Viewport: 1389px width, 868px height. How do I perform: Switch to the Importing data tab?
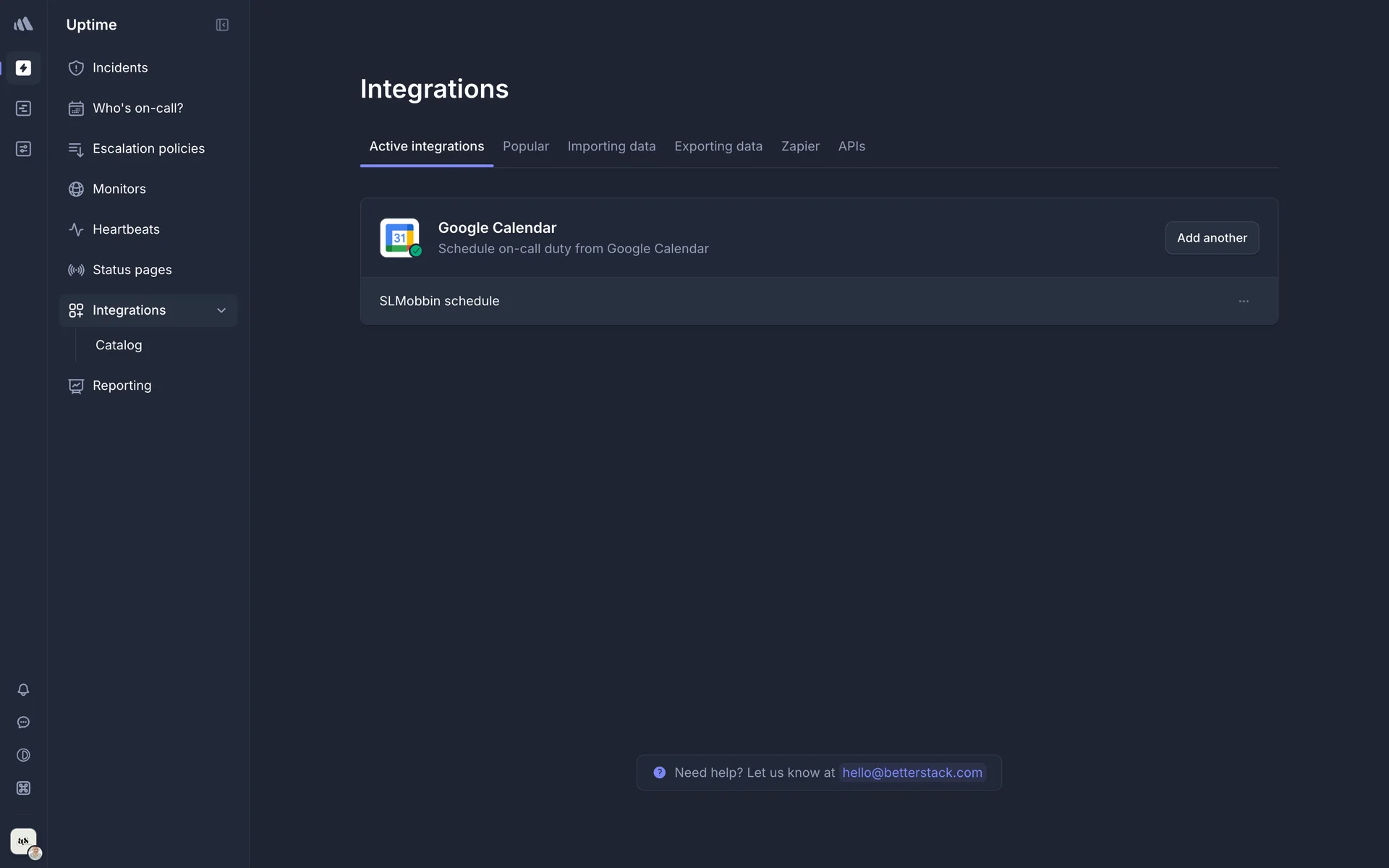[611, 146]
